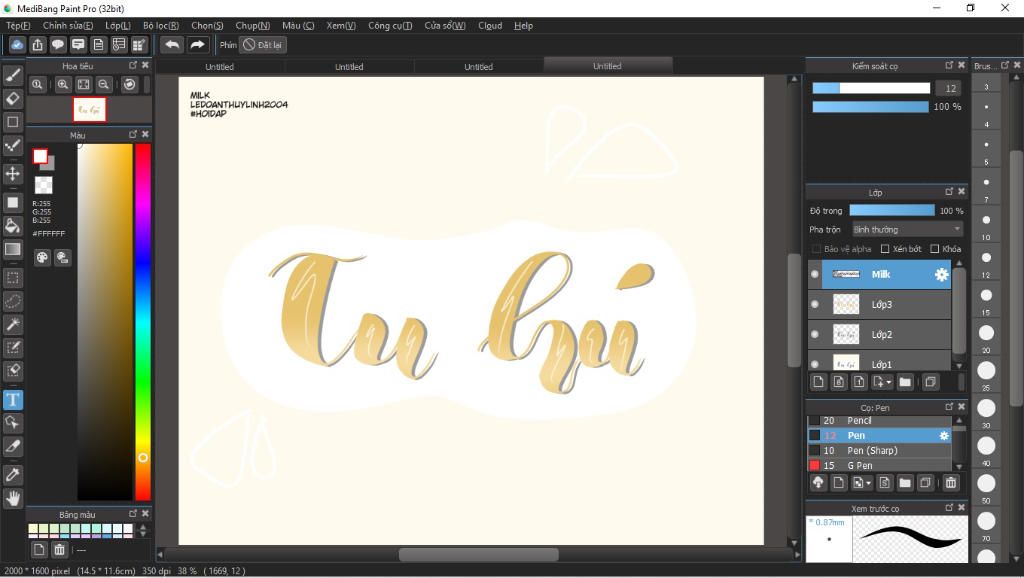
Task: Undock the Hoa tiêu navigator panel
Action: 133,65
